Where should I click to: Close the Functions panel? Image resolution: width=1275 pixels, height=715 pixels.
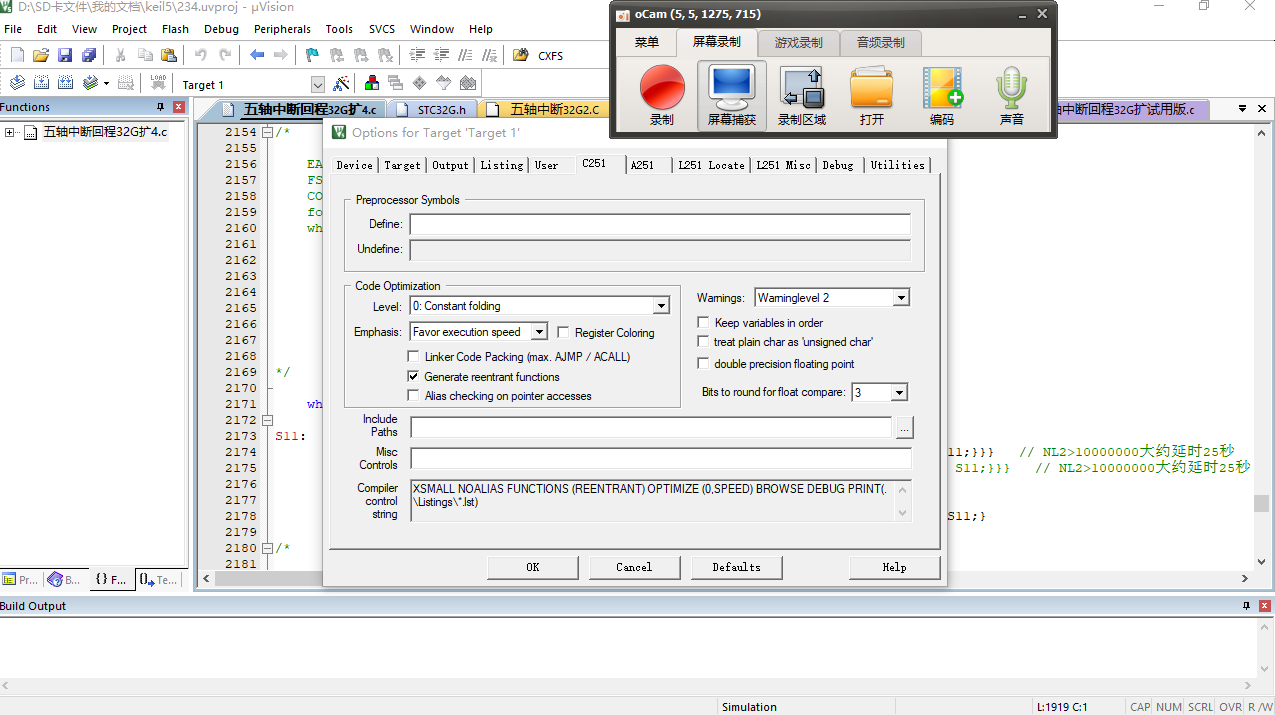pyautogui.click(x=179, y=107)
